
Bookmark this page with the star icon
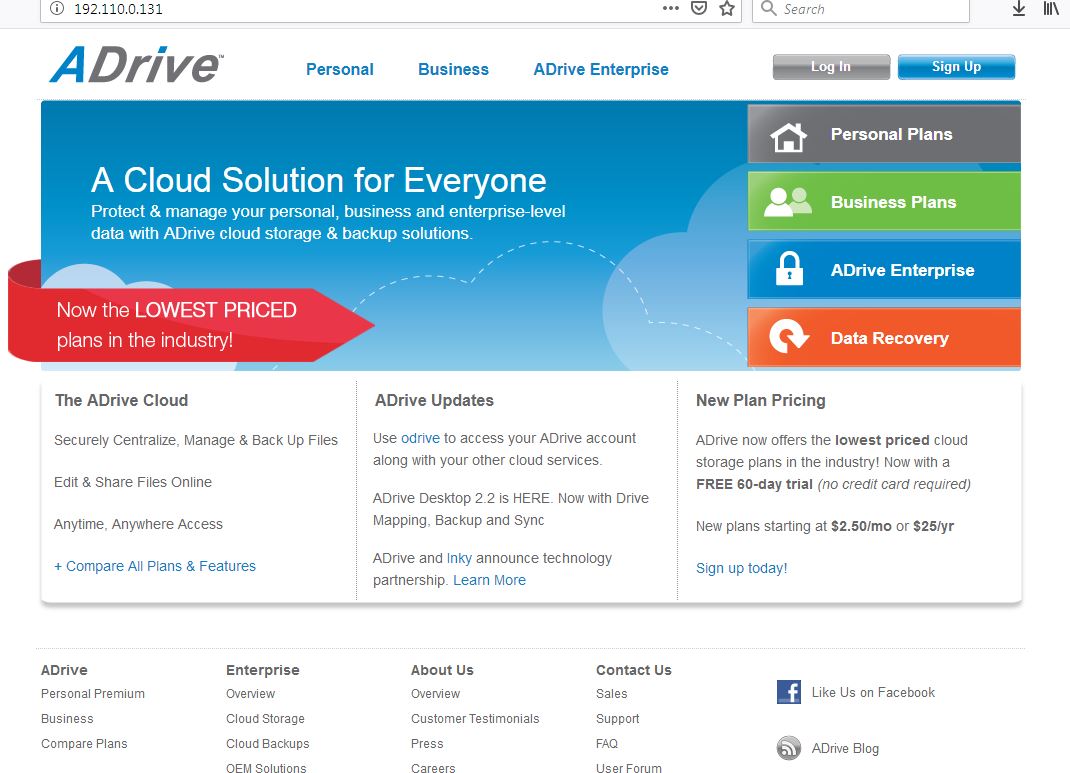pyautogui.click(x=727, y=9)
